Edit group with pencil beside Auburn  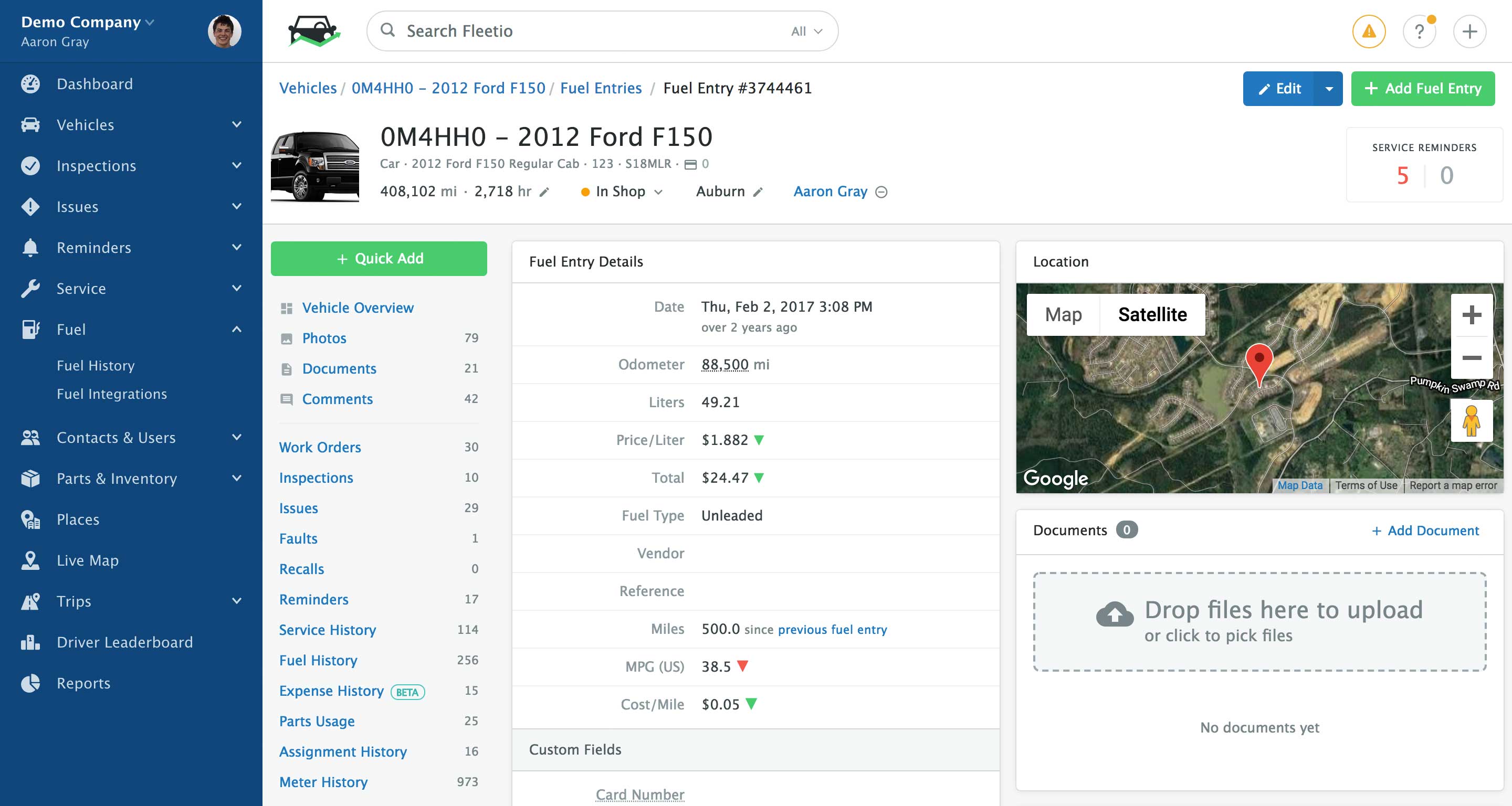coord(758,192)
